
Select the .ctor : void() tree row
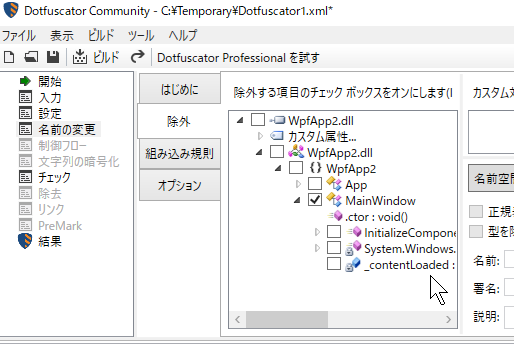click(376, 217)
